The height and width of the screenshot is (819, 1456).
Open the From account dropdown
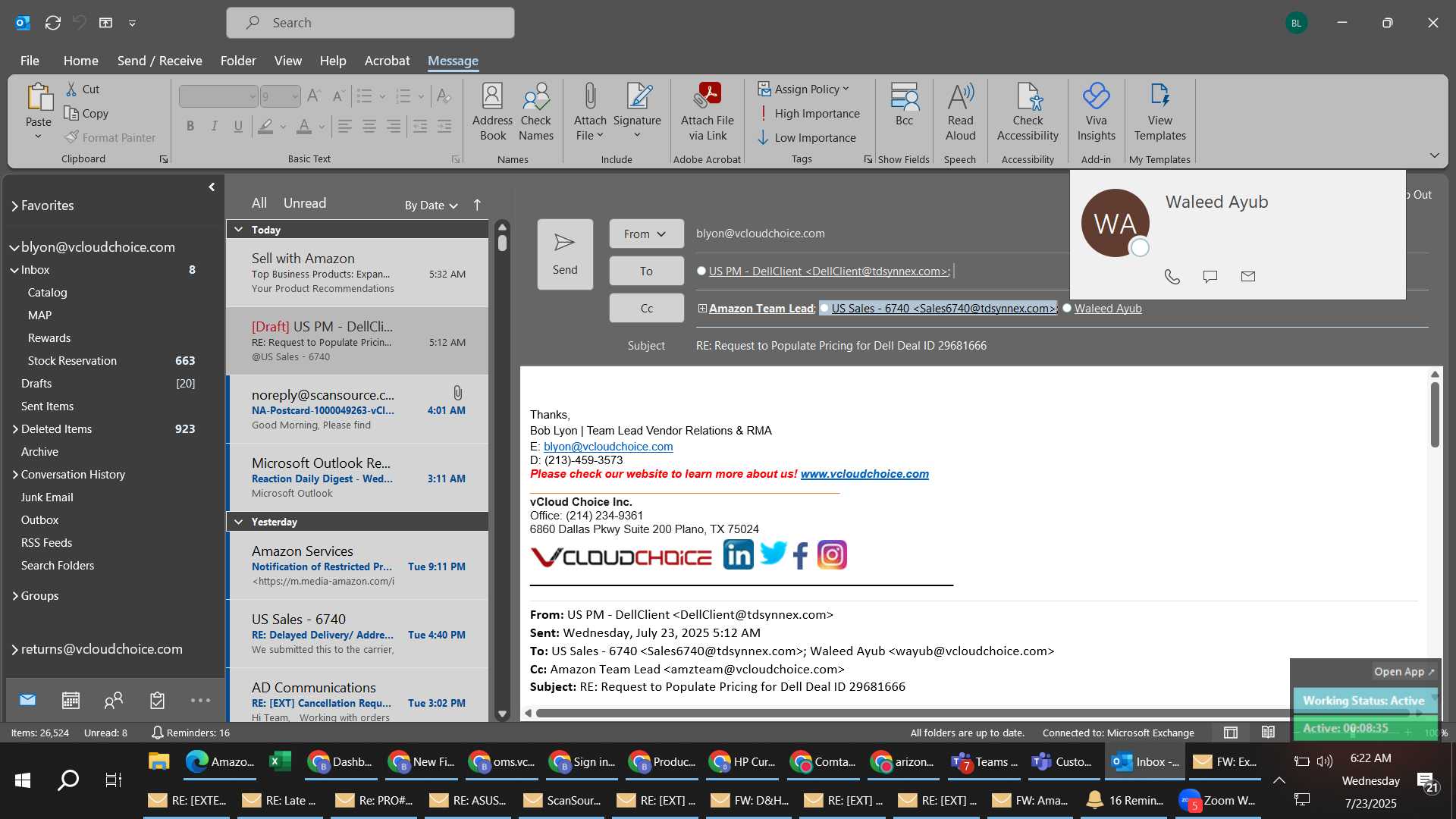646,234
